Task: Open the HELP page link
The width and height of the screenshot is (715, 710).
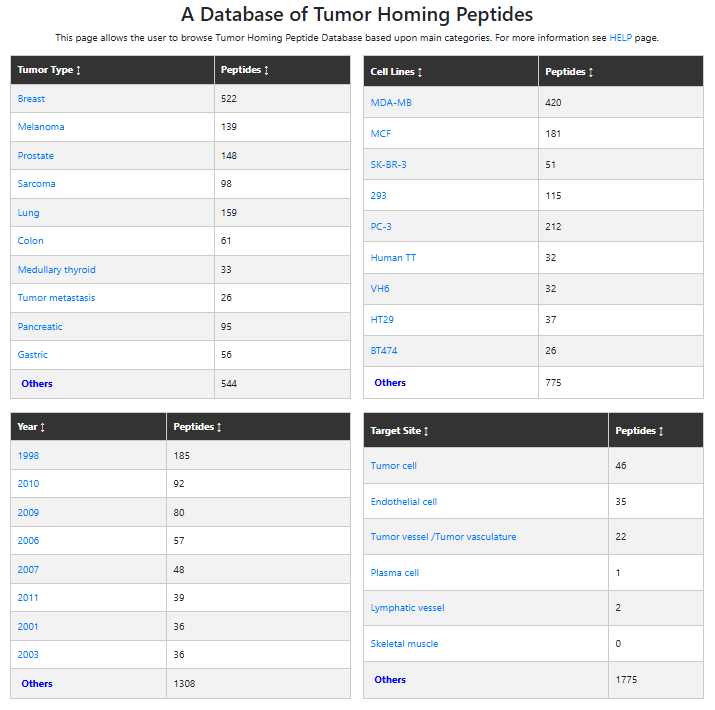Action: click(620, 38)
